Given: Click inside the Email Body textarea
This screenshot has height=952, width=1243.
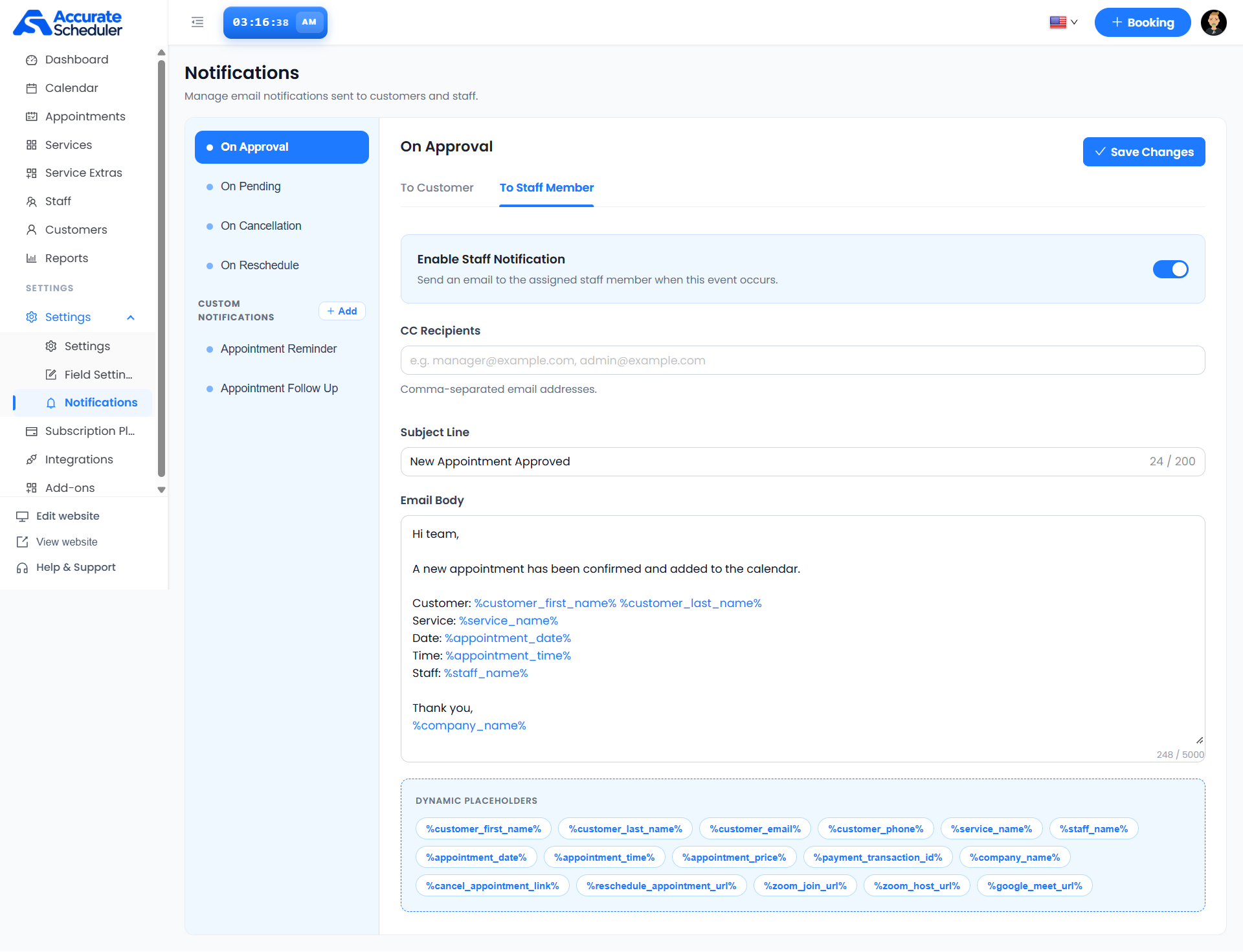Looking at the screenshot, I should coord(803,639).
